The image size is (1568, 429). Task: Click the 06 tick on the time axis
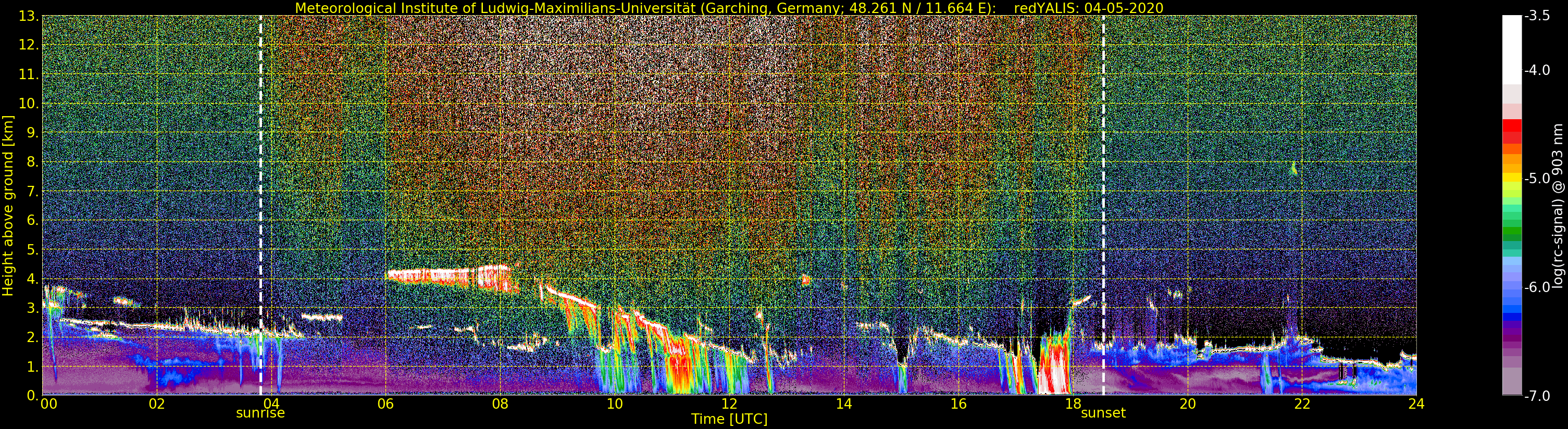click(385, 404)
